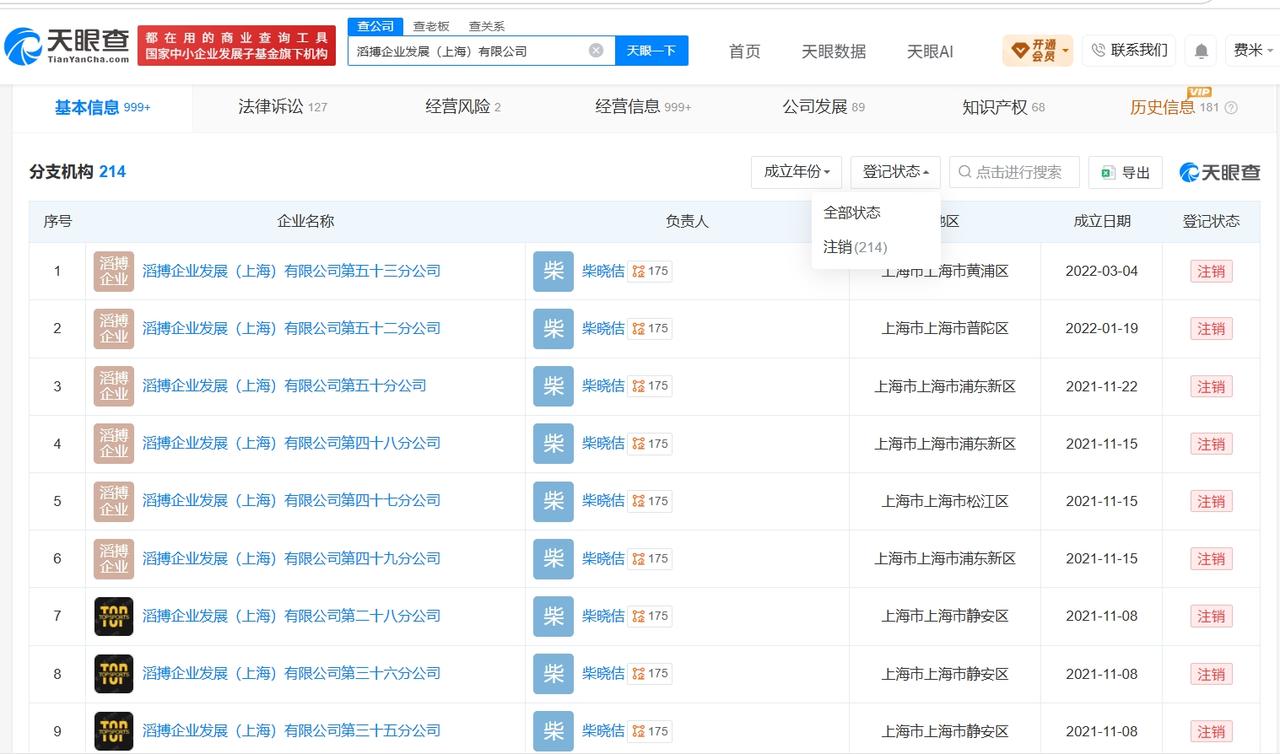Click the TOP SPORTS logo in row 7
Image resolution: width=1280 pixels, height=754 pixels.
pyautogui.click(x=113, y=616)
